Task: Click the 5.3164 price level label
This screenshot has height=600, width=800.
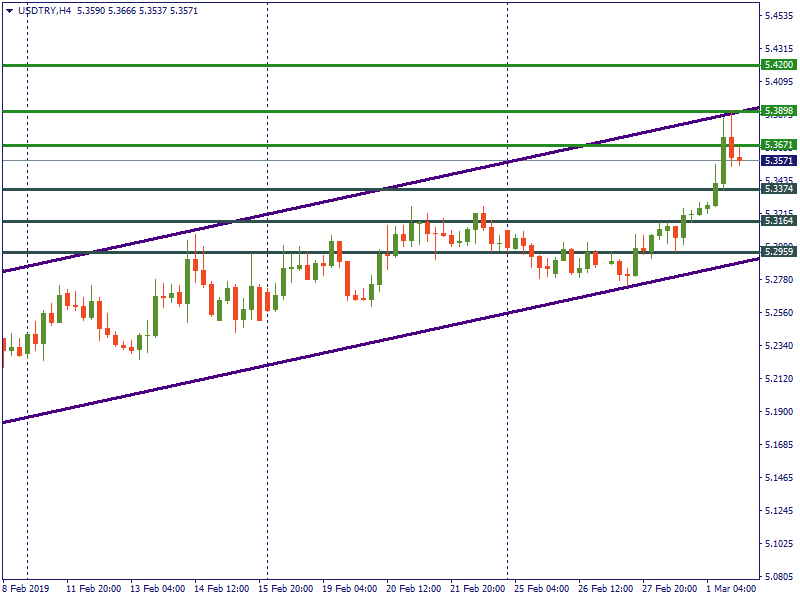Action: pyautogui.click(x=778, y=221)
